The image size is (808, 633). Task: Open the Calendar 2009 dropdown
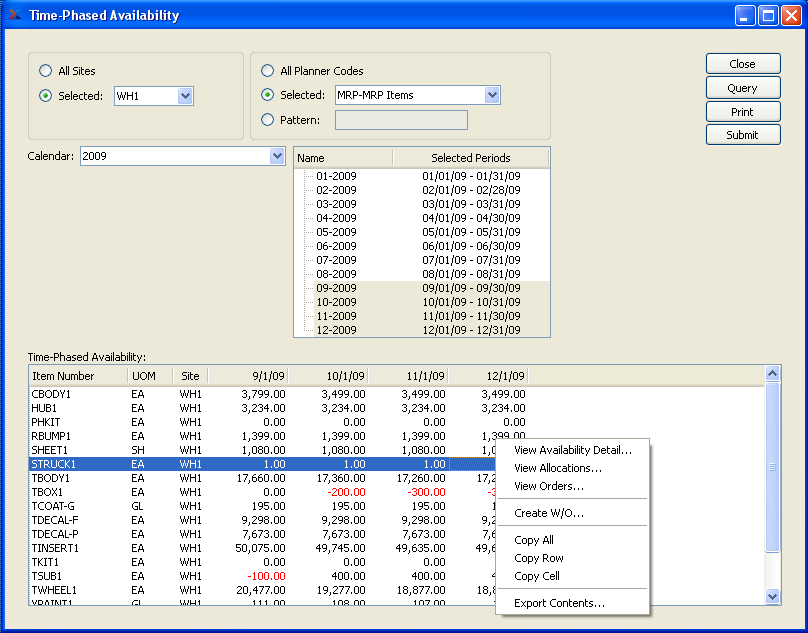[277, 156]
